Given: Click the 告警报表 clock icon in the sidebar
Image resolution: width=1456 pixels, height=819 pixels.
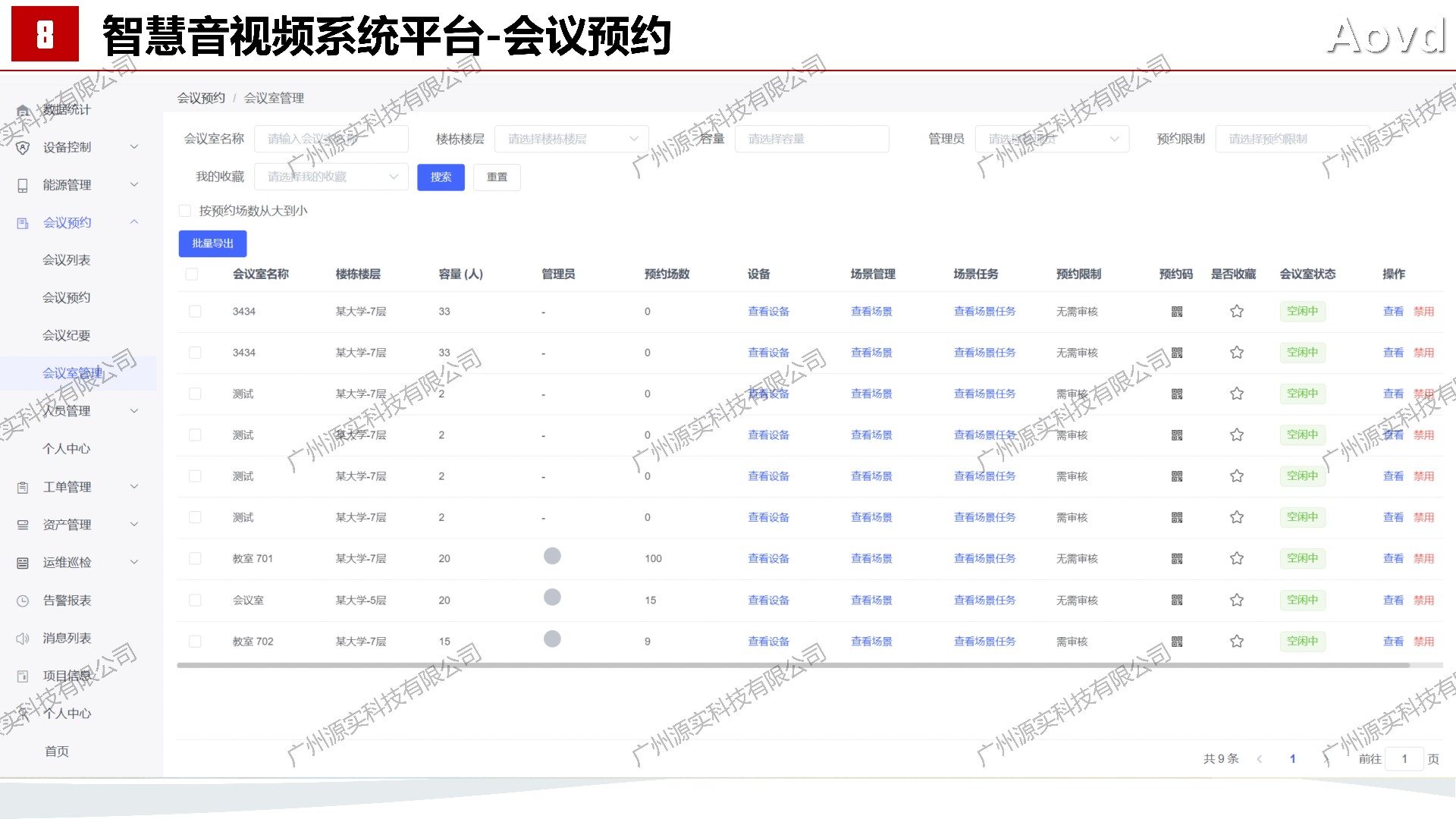Looking at the screenshot, I should tap(23, 601).
